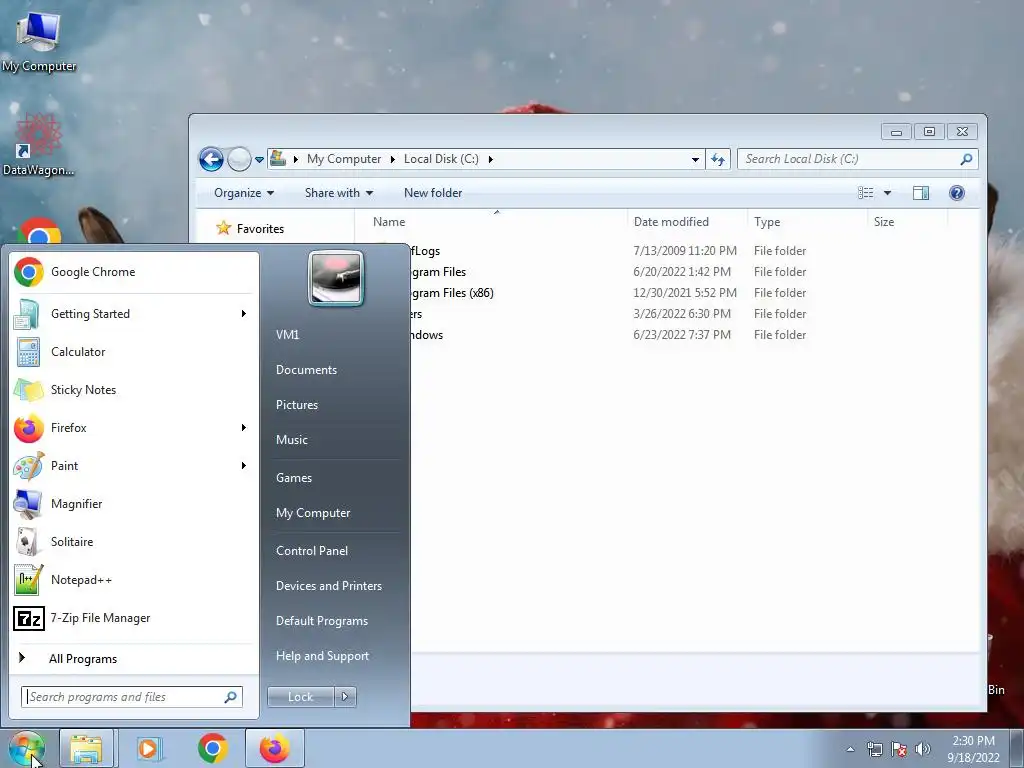
Task: Open VM1 user folder
Action: click(x=287, y=334)
